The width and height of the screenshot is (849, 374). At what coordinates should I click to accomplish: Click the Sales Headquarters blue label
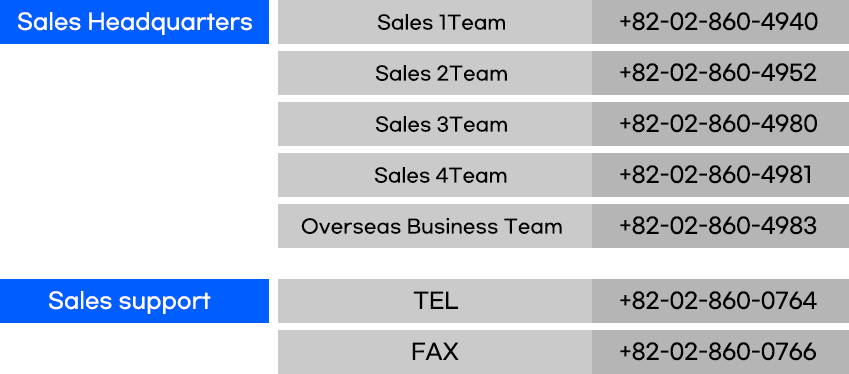click(x=134, y=22)
